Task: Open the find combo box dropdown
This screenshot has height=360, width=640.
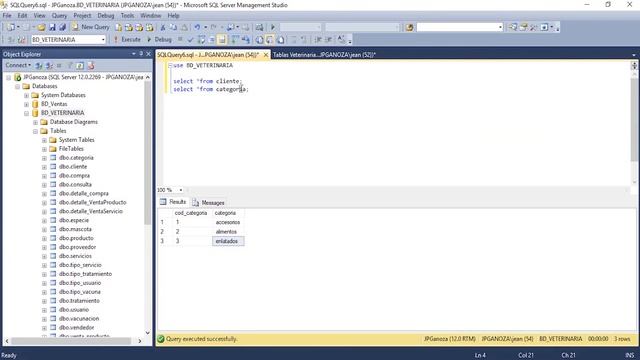Action: (500, 27)
